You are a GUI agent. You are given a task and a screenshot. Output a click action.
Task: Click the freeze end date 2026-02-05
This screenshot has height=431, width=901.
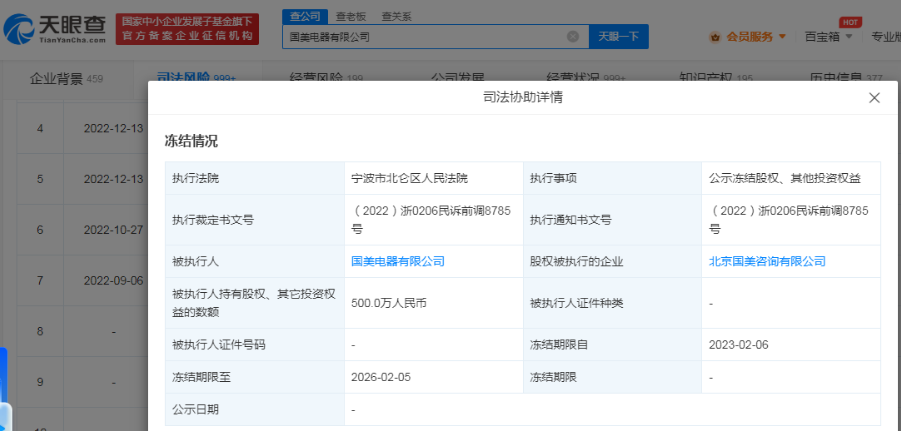(x=381, y=377)
